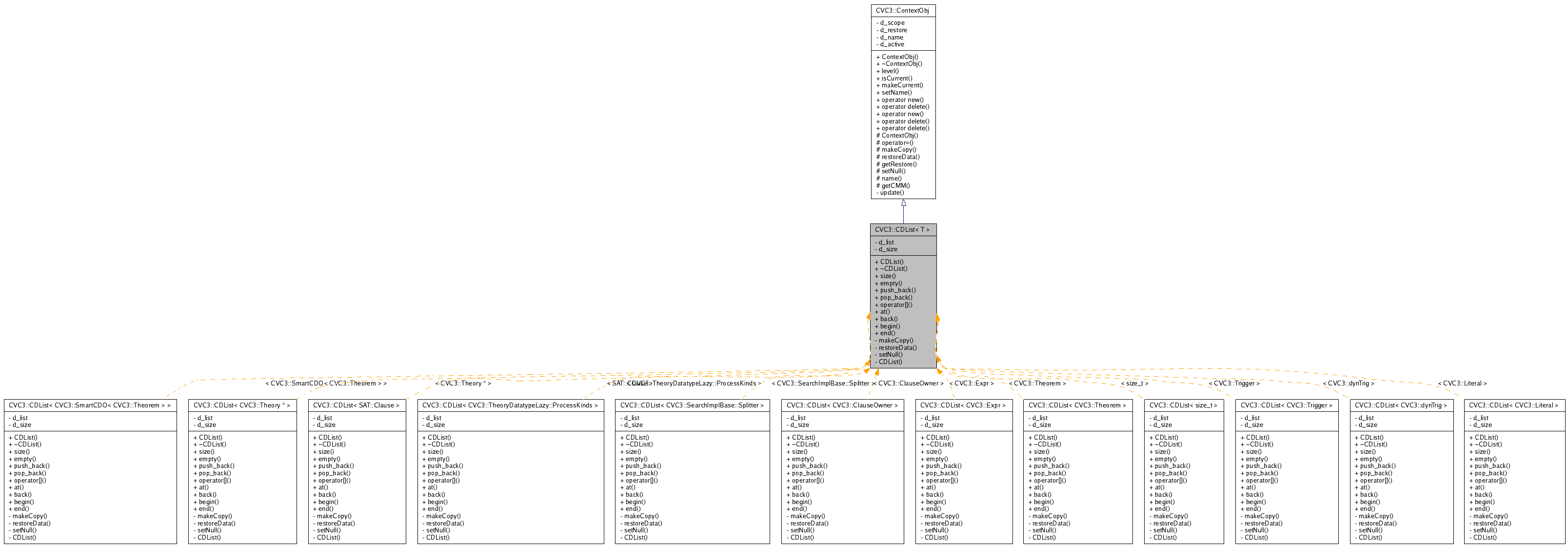Select the CDList< CVC3::Trigger > node title
Image resolution: width=1568 pixels, height=547 pixels.
tap(1286, 405)
